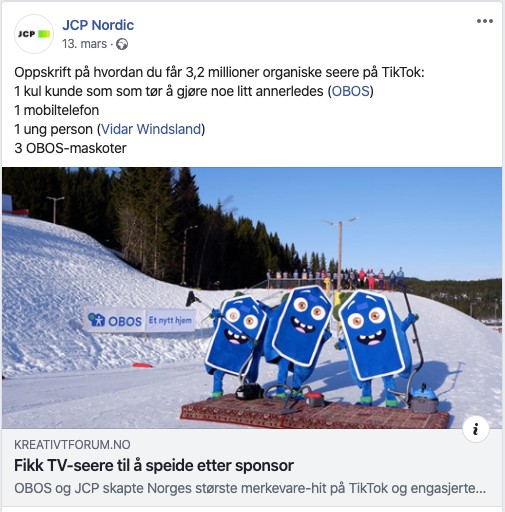Click the text line '1 mobiltelefon'
The image size is (505, 512).
57,110
